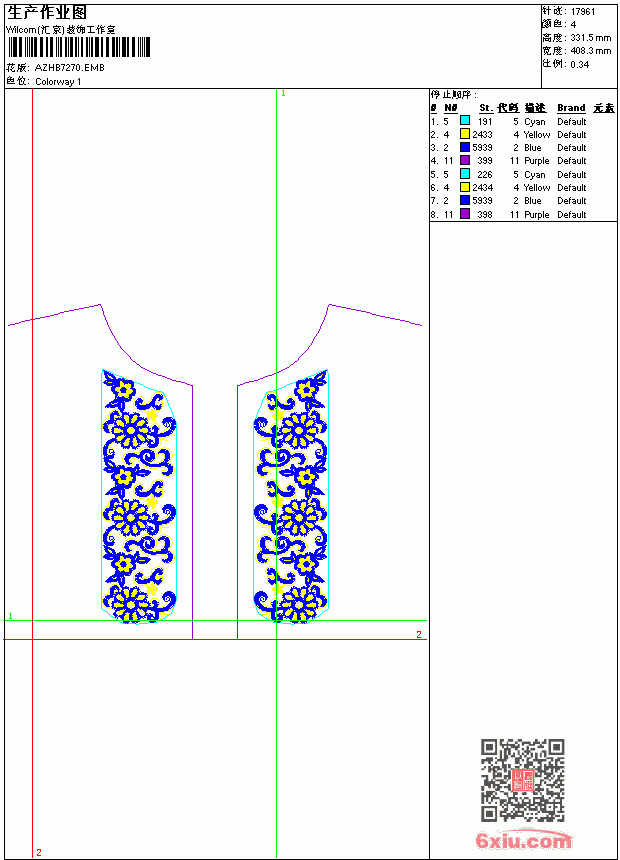Click the green marker 1 at top
This screenshot has width=620, height=860.
(x=283, y=94)
